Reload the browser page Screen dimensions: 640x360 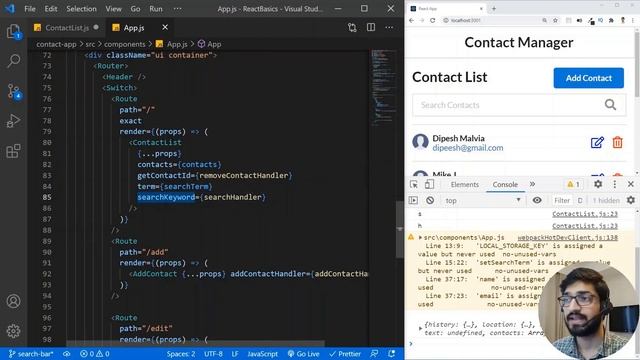pyautogui.click(x=432, y=20)
